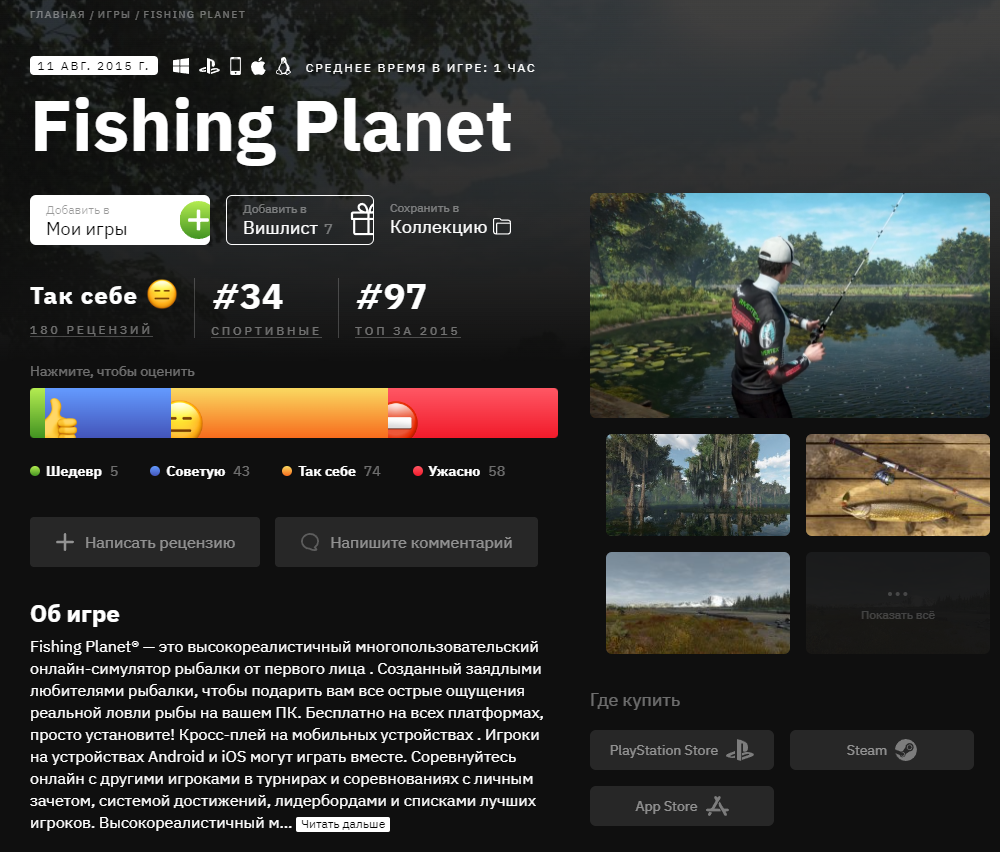The width and height of the screenshot is (1000, 852).
Task: Open the 180 рецензий link
Action: click(x=91, y=330)
